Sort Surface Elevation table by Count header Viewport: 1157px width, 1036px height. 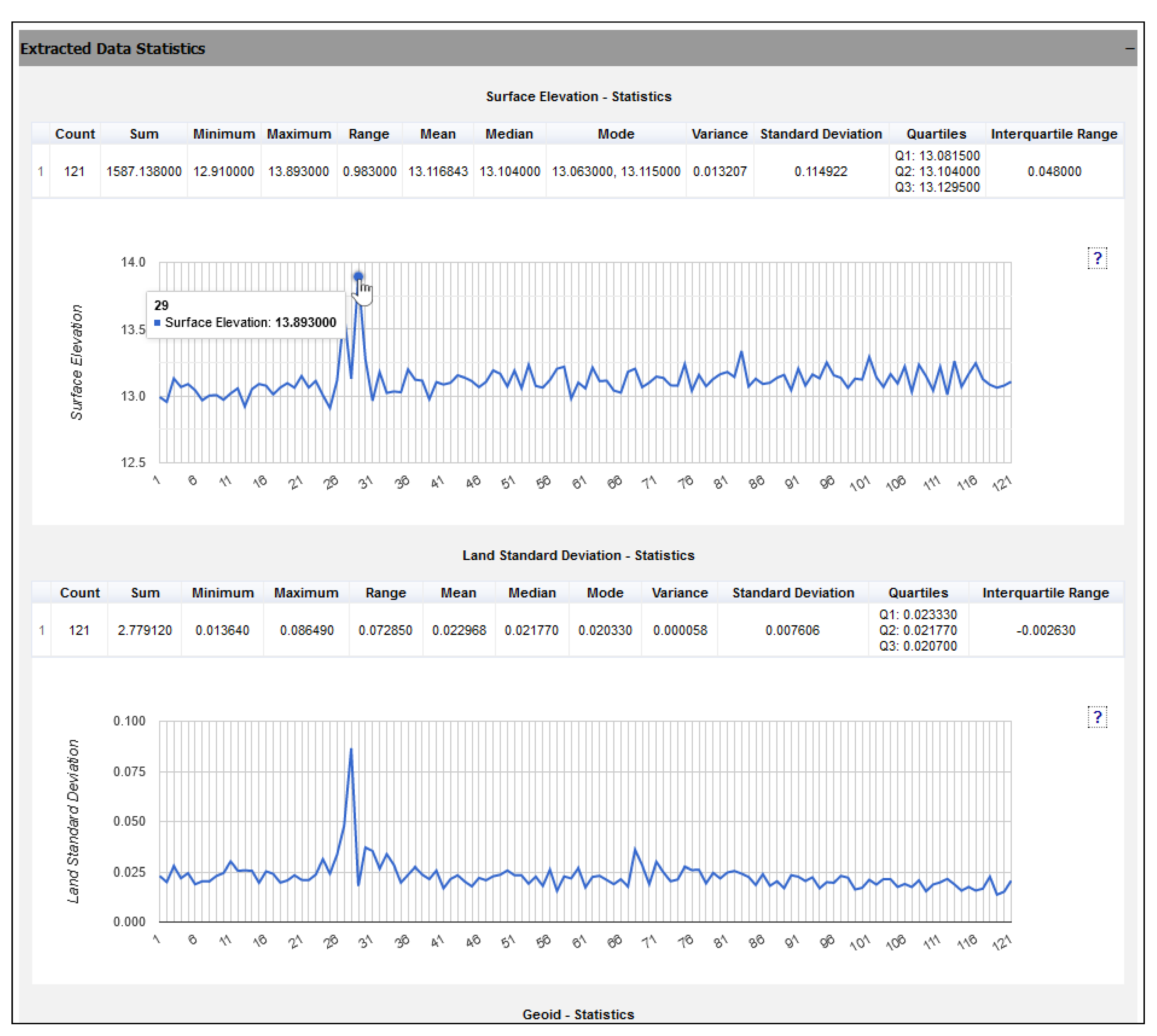point(75,134)
